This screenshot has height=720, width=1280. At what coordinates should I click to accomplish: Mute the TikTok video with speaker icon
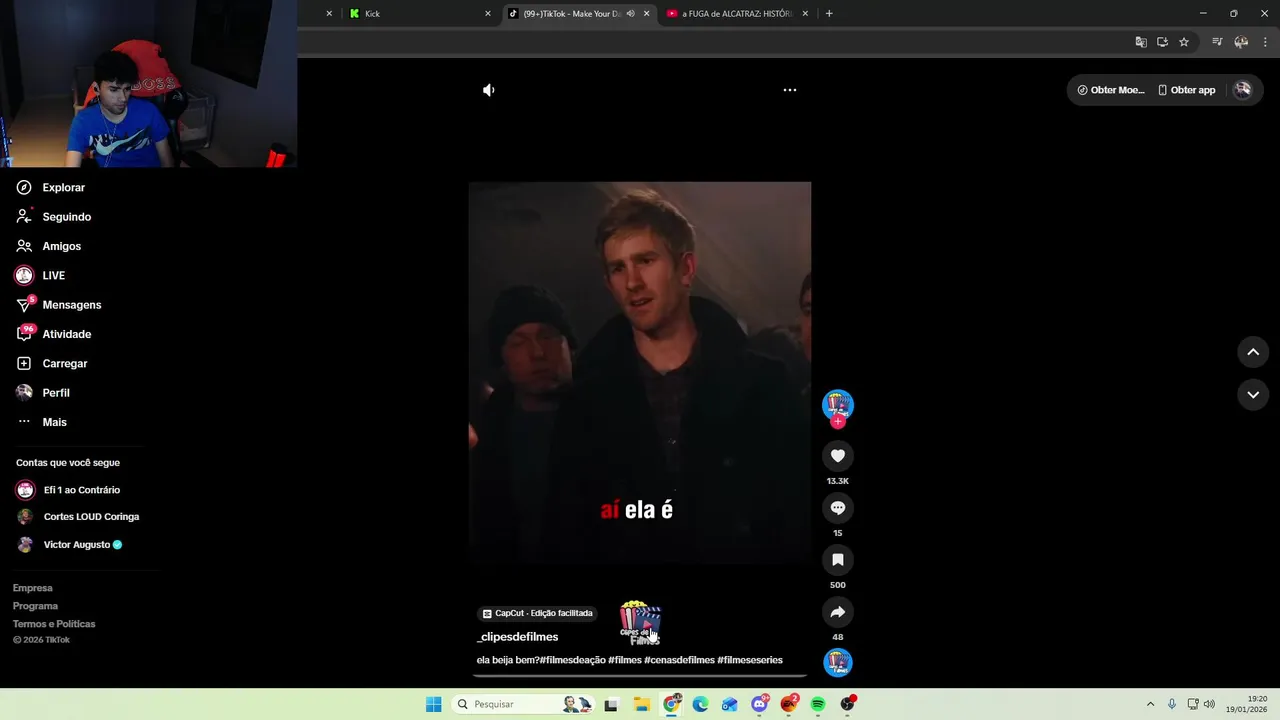pyautogui.click(x=488, y=90)
